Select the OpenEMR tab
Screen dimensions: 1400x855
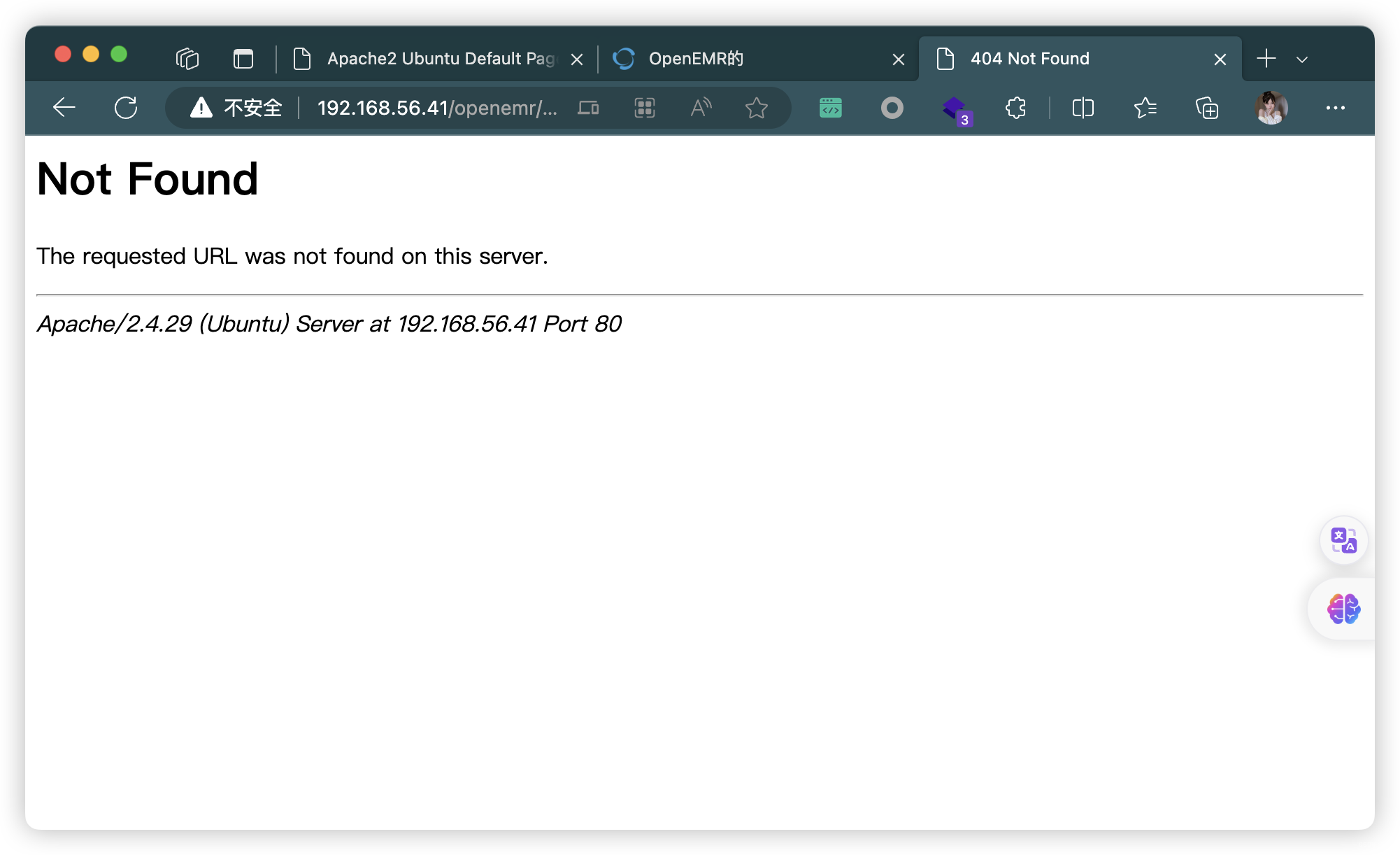pos(750,57)
